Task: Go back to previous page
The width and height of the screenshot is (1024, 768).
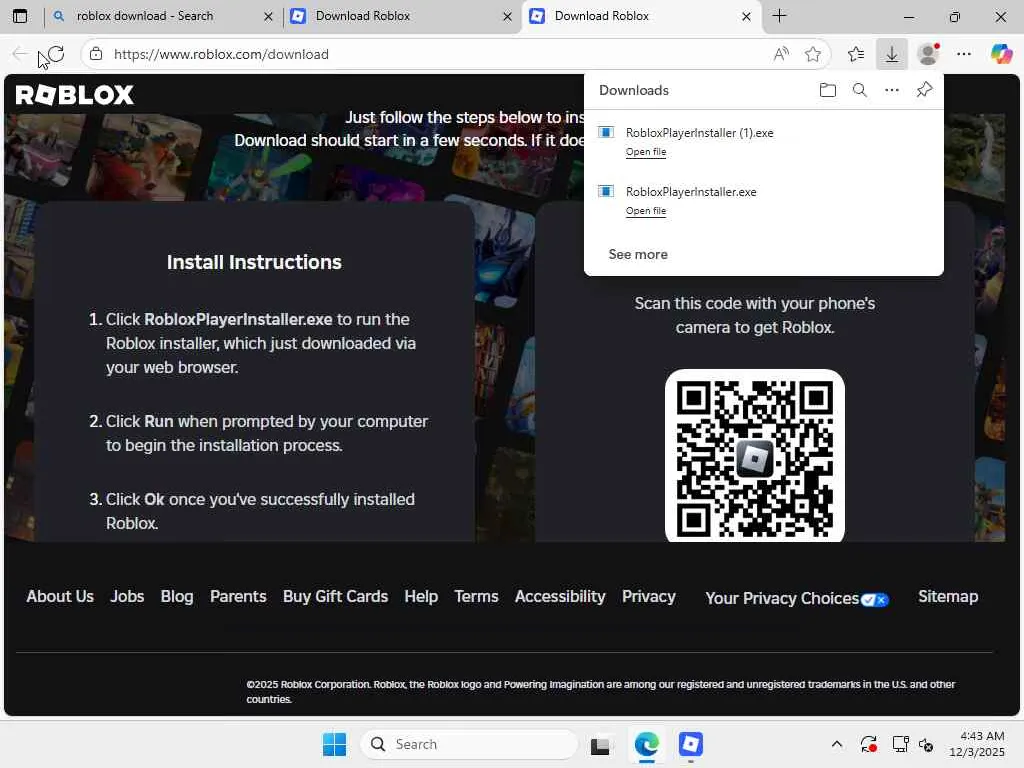Action: 20,54
